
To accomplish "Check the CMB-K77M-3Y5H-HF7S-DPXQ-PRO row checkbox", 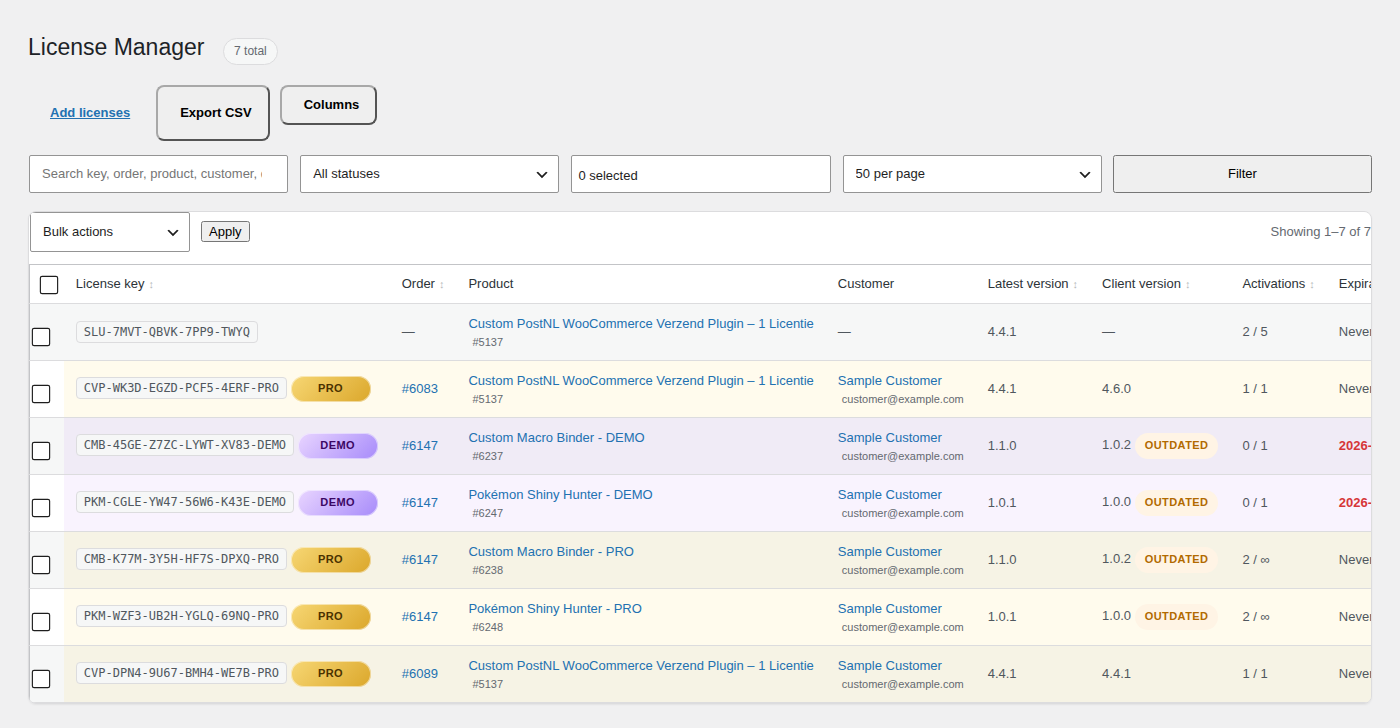I will (x=41, y=565).
